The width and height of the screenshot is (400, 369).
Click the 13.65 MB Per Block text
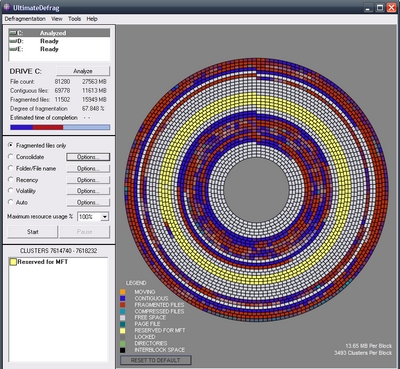pyautogui.click(x=368, y=346)
